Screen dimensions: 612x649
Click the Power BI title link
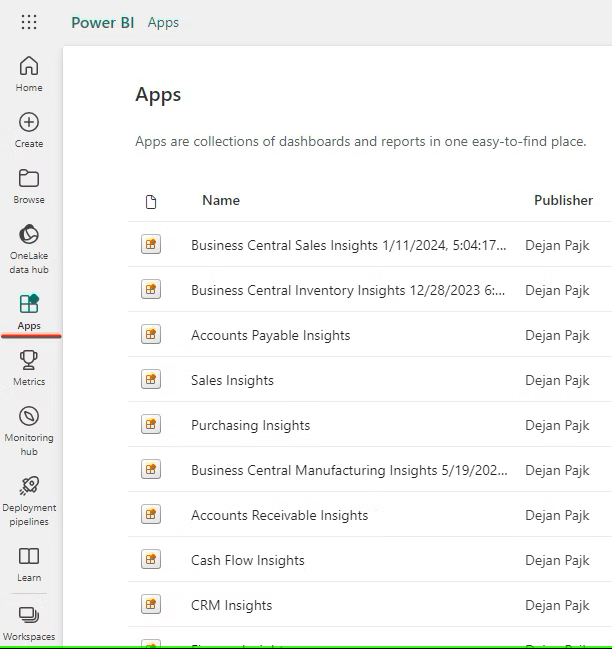click(x=103, y=22)
